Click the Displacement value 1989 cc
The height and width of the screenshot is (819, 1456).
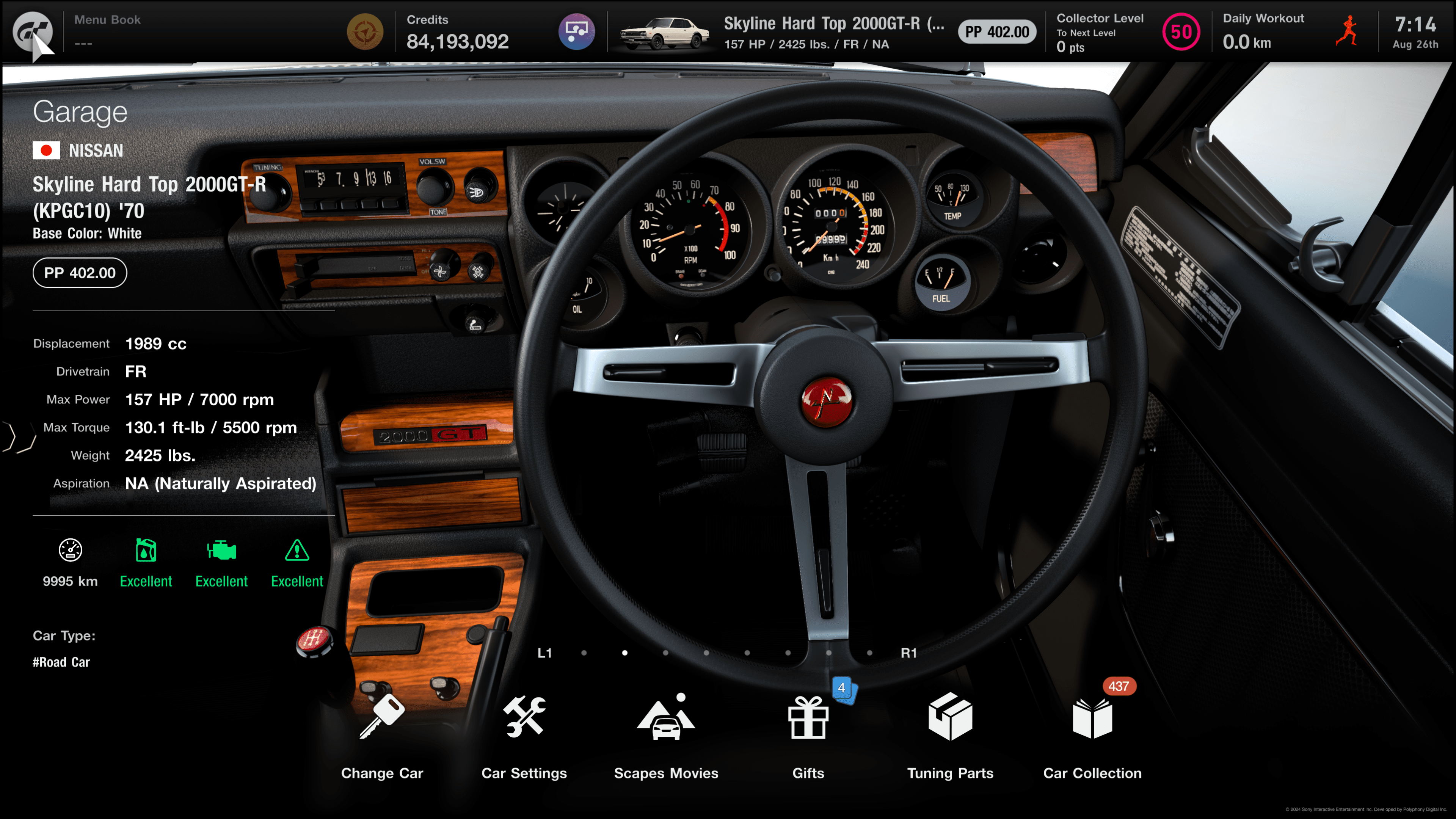(155, 344)
